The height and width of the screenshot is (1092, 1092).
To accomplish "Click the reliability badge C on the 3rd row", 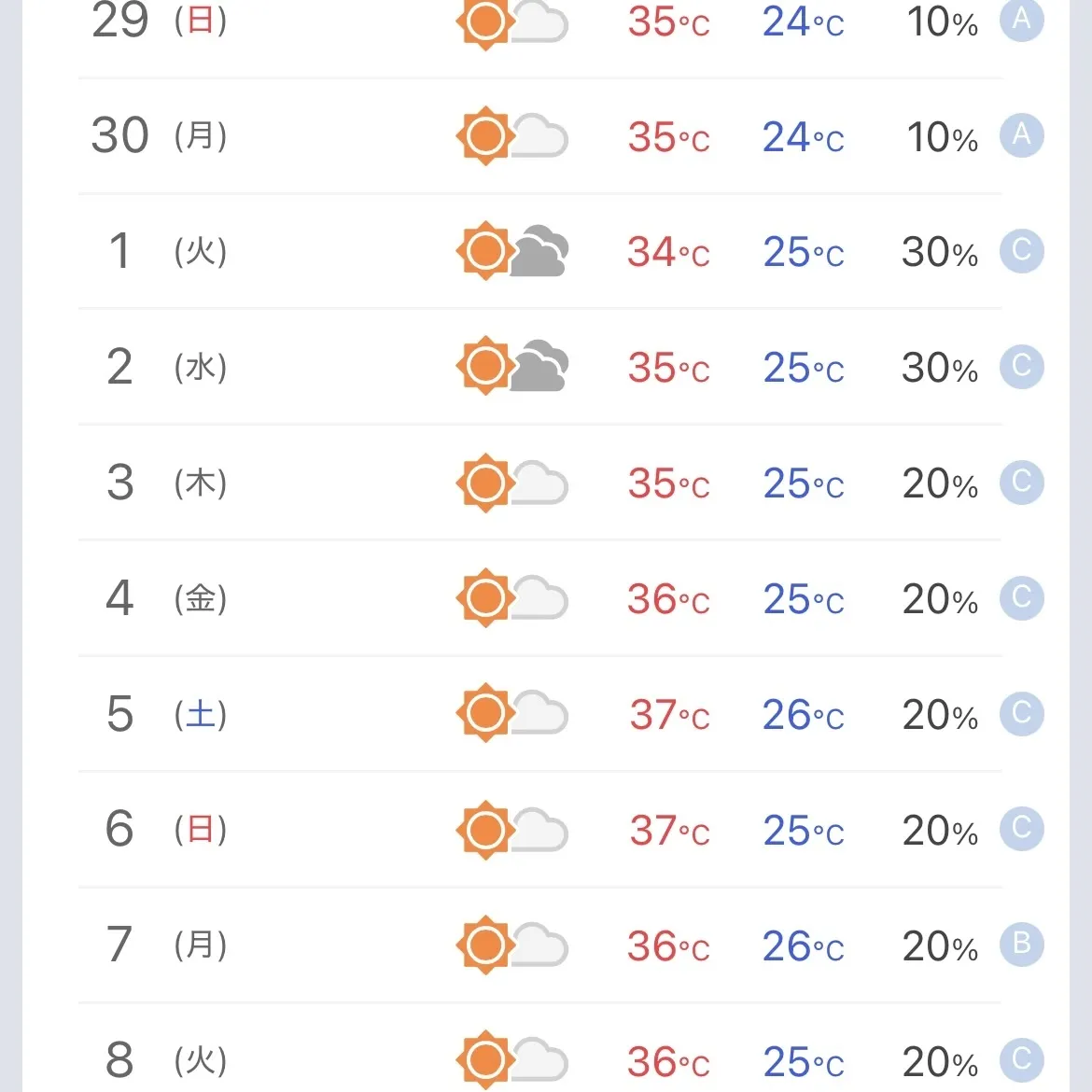I will 1022,482.
